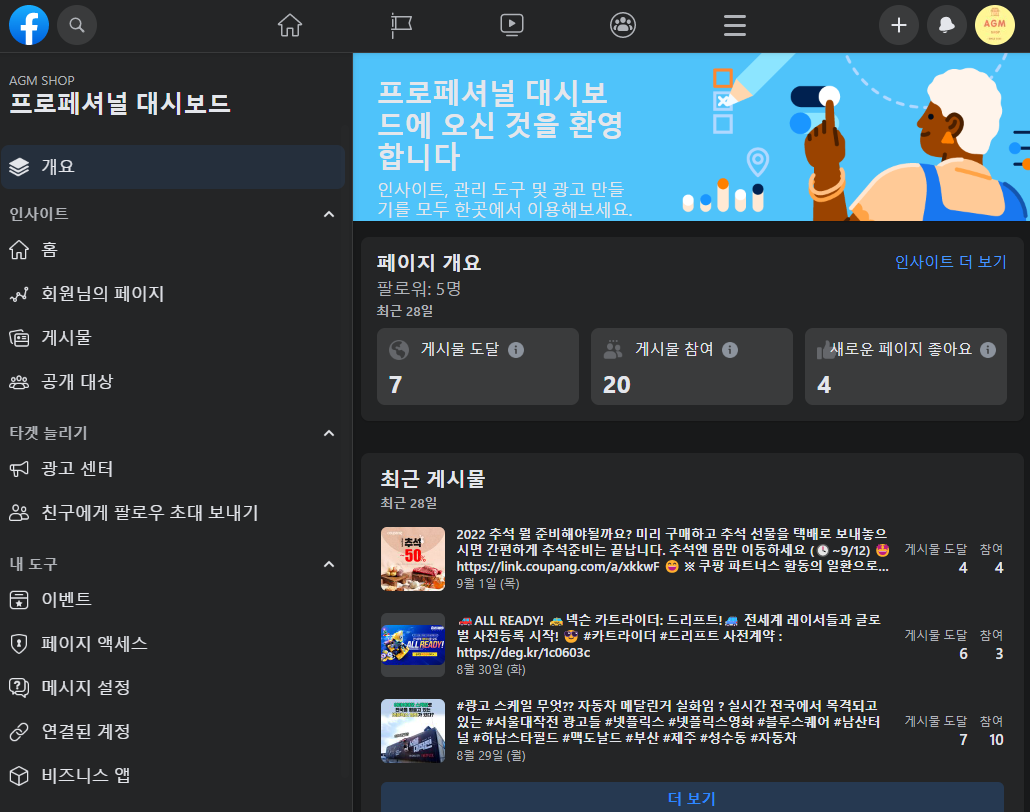The width and height of the screenshot is (1030, 812).
Task: Click the Groups icon in top bar
Action: [x=622, y=25]
